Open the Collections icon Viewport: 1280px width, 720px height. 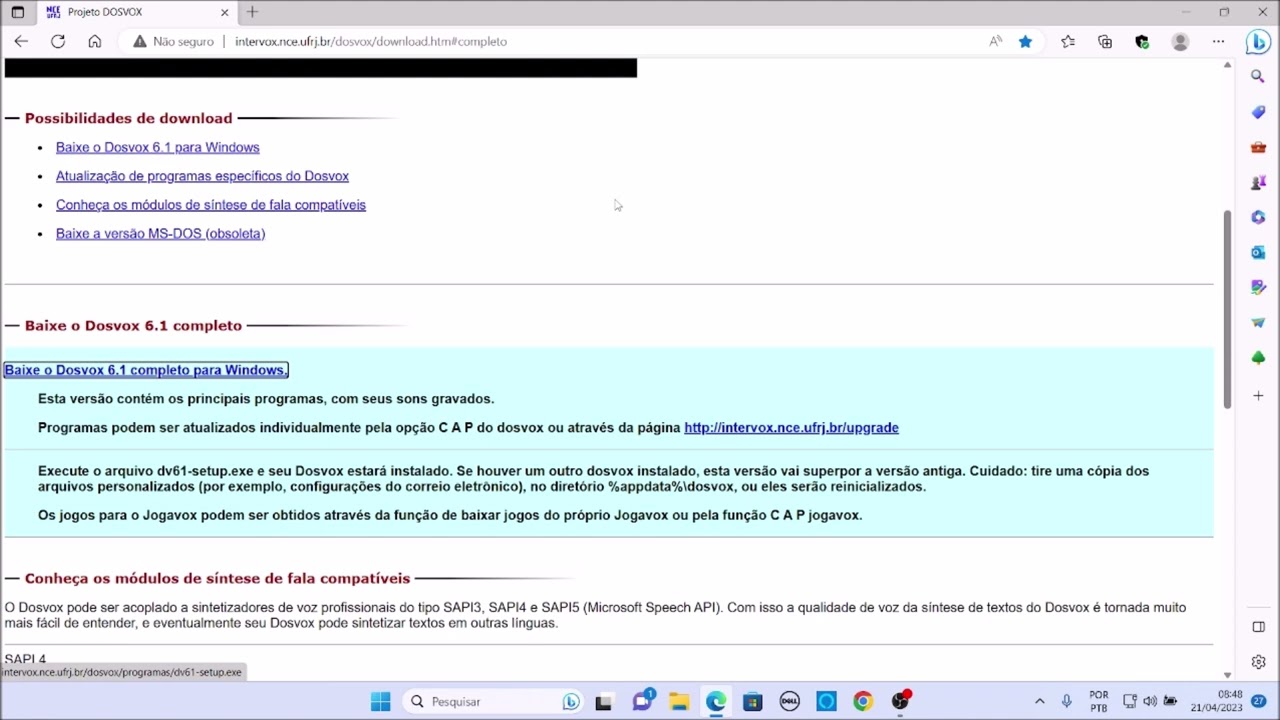[1105, 41]
